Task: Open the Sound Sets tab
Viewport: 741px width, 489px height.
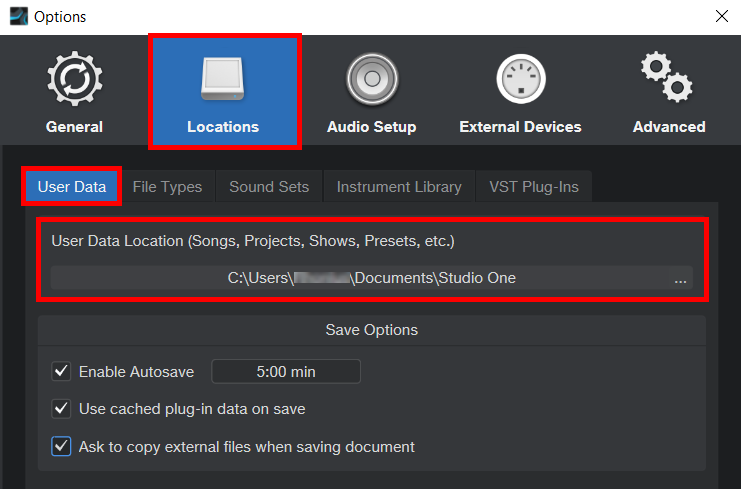Action: tap(269, 187)
